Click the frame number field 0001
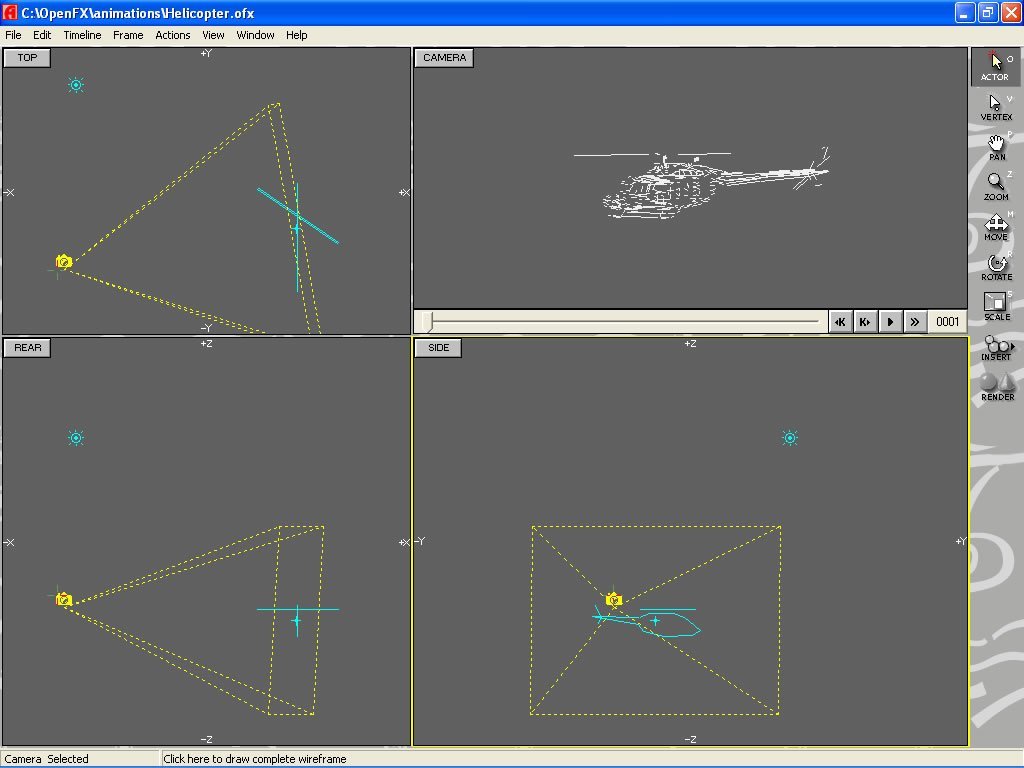 [x=948, y=321]
